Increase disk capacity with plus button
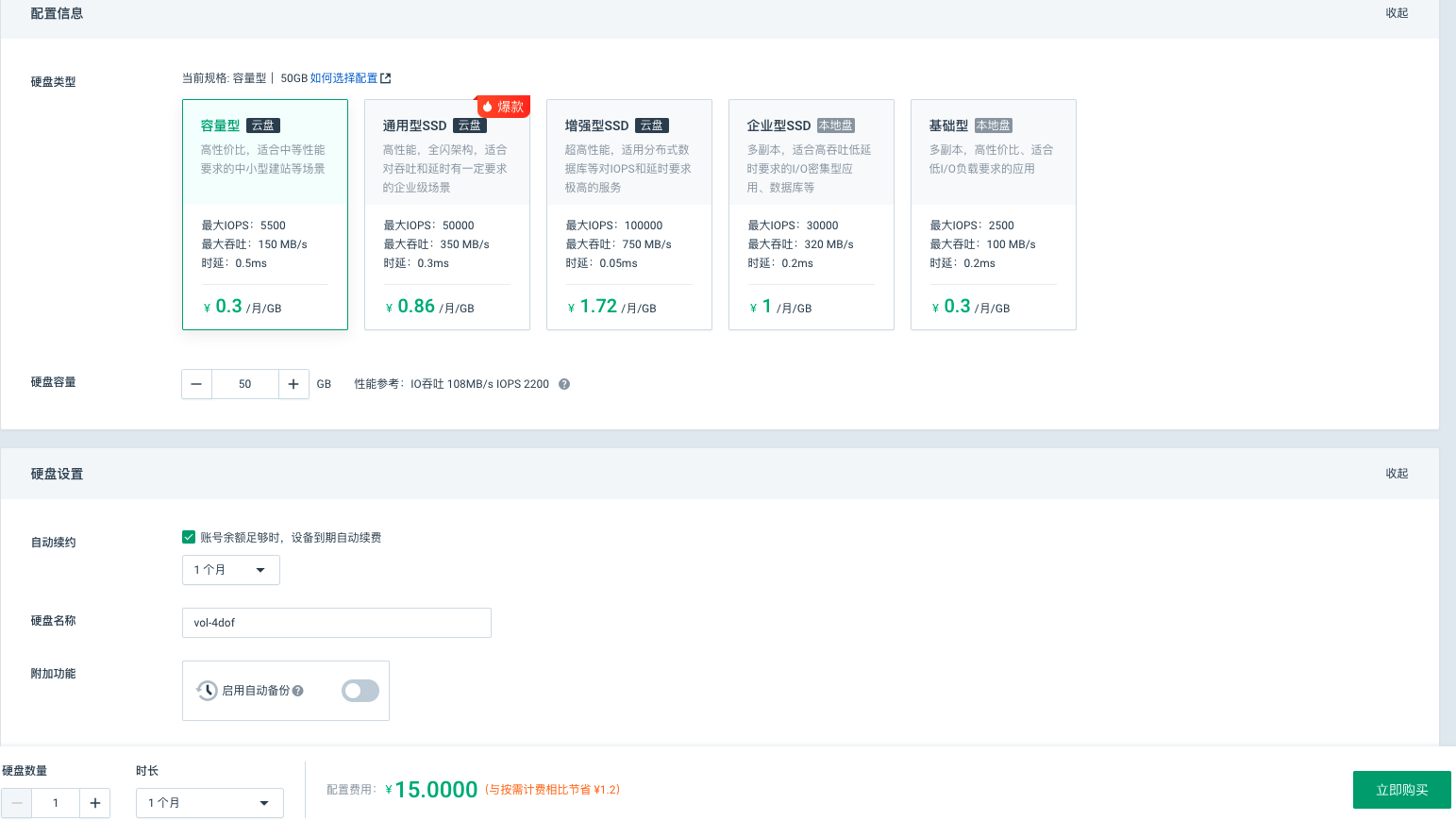1456x820 pixels. 293,384
